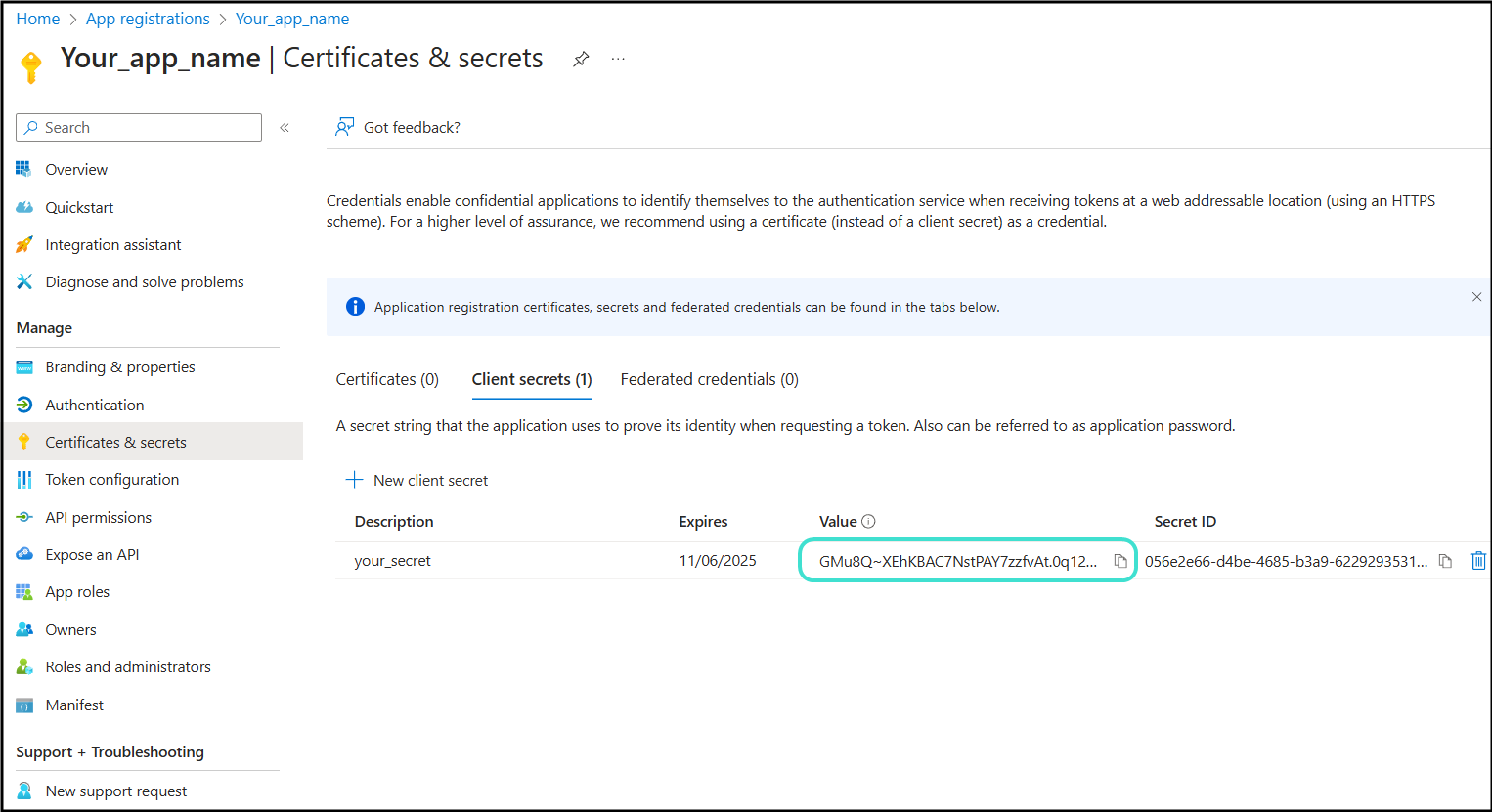Image resolution: width=1492 pixels, height=812 pixels.
Task: Click the blue info icon in banner
Action: (355, 307)
